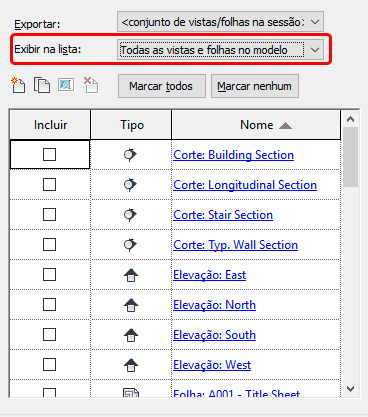Check Incluir box for Corte: Building Section
This screenshot has width=368, height=417.
click(49, 155)
